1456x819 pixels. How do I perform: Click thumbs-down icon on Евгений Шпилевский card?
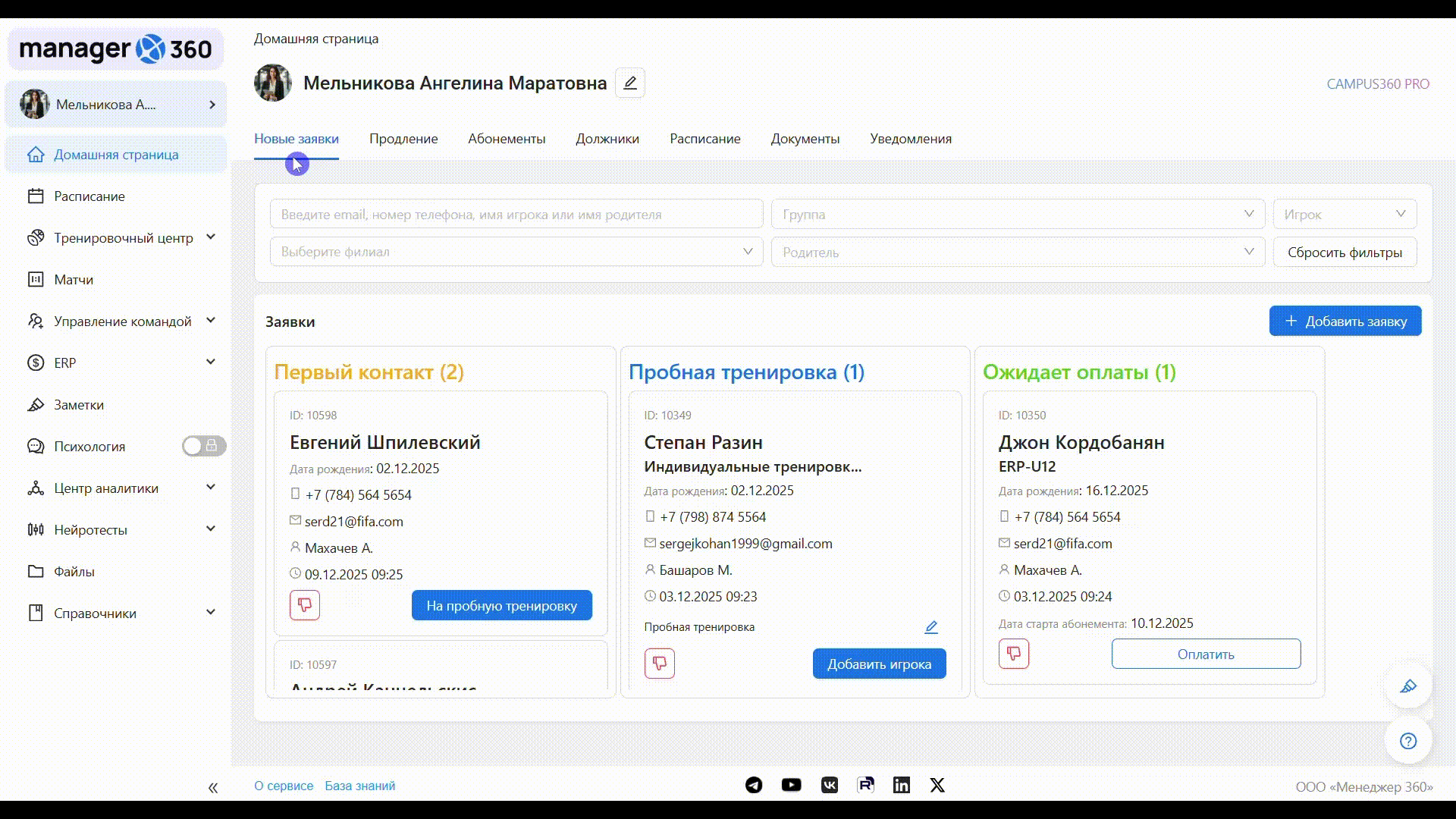(305, 605)
